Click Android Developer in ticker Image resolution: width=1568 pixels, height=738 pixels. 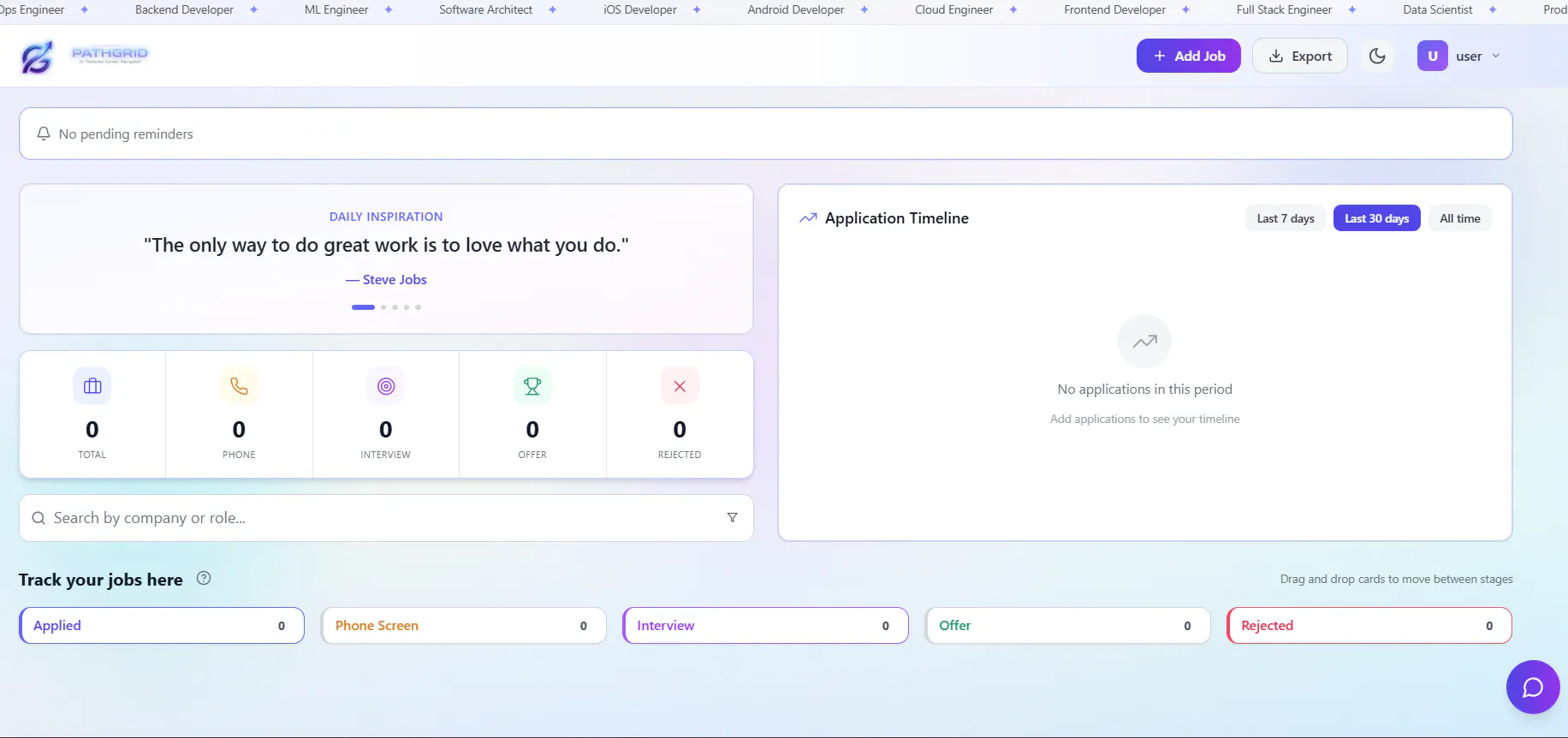[796, 9]
